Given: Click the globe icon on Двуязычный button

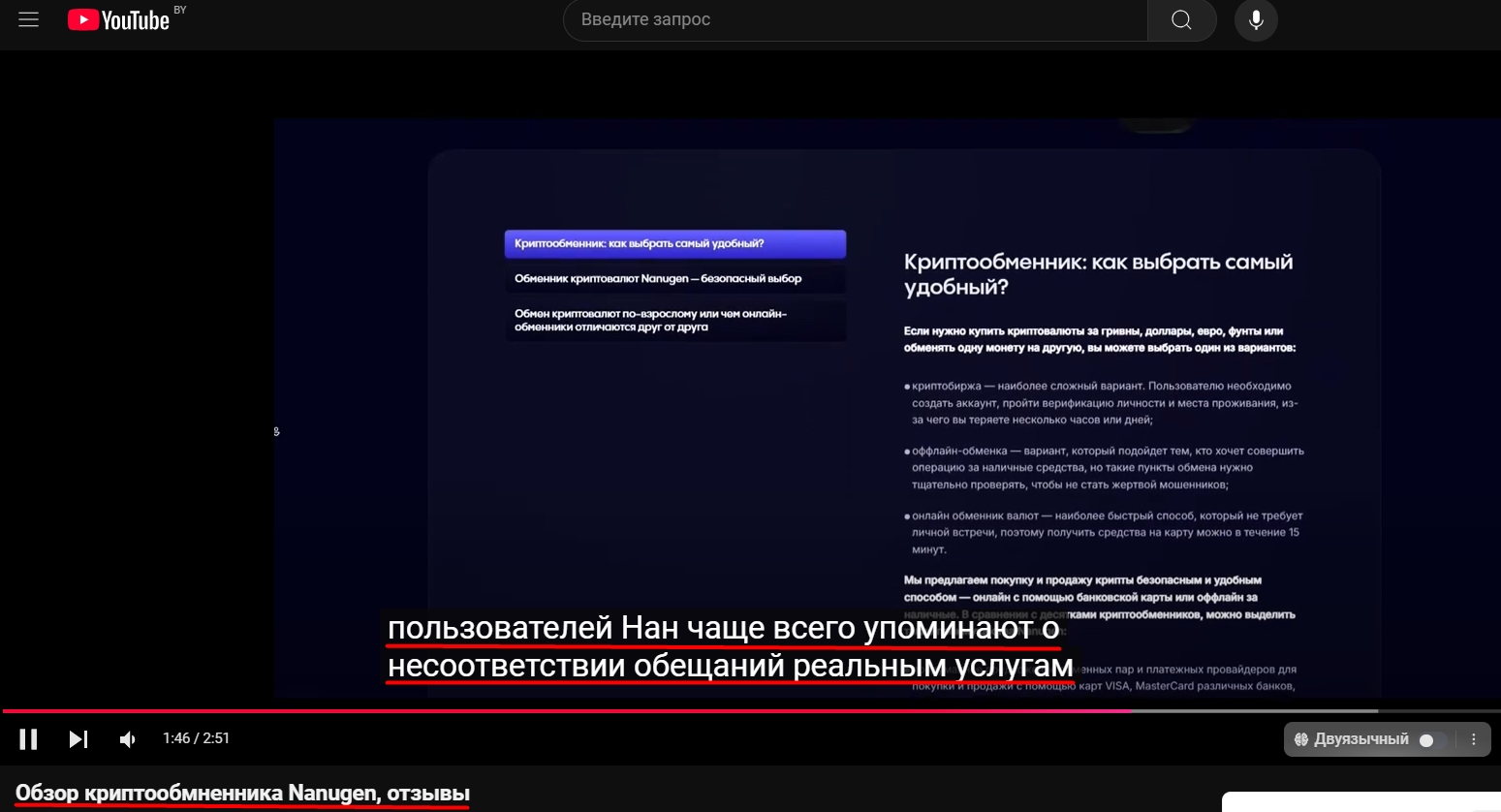Looking at the screenshot, I should (1301, 739).
